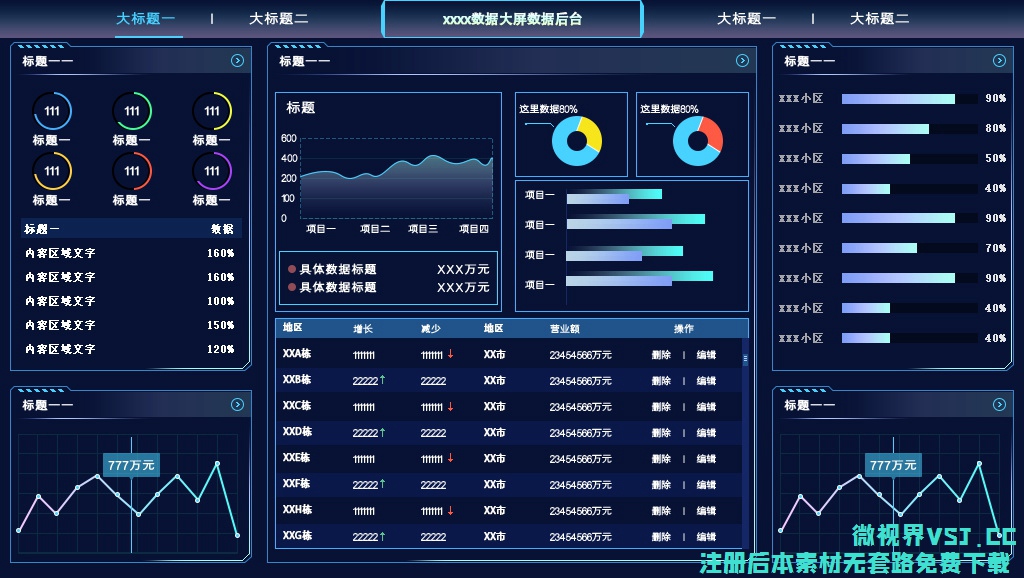Click the arrow icon in the center panel header
Image resolution: width=1024 pixels, height=578 pixels.
(742, 61)
